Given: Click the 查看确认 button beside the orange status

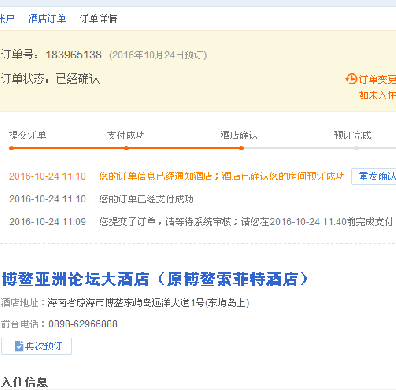Looking at the screenshot, I should click(x=374, y=176).
